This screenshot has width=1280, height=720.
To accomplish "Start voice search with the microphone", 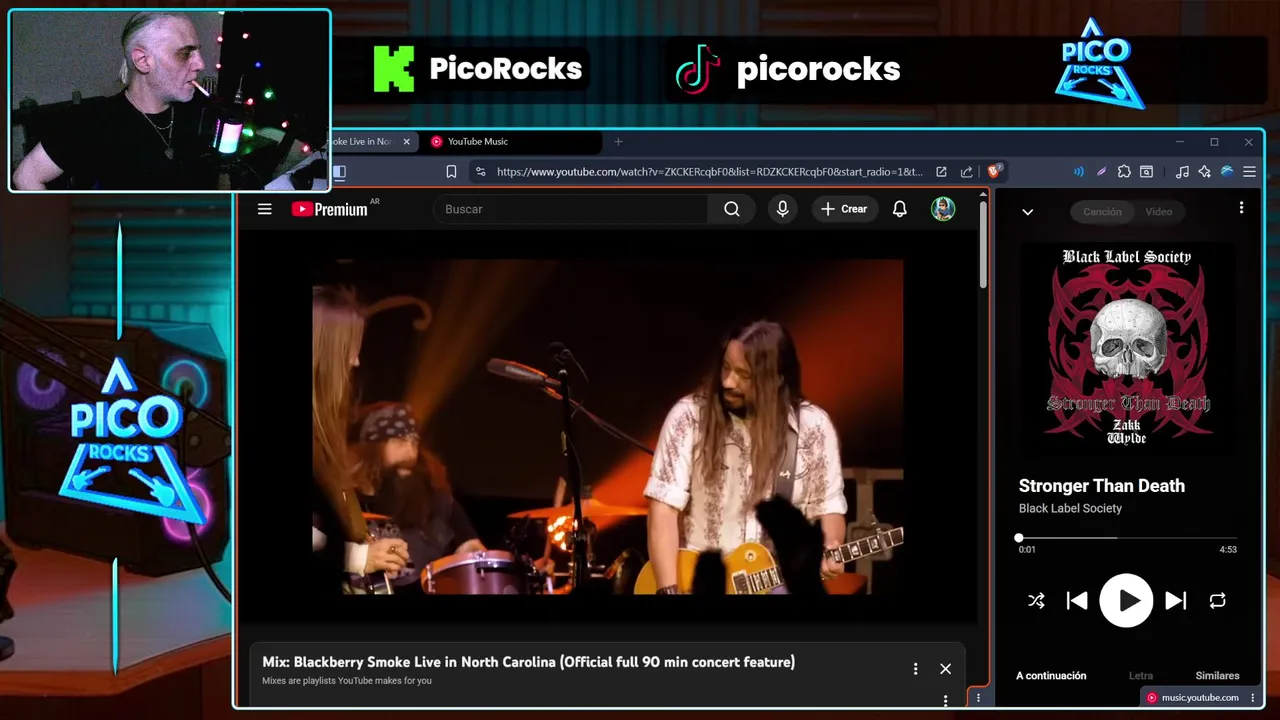I will point(783,209).
